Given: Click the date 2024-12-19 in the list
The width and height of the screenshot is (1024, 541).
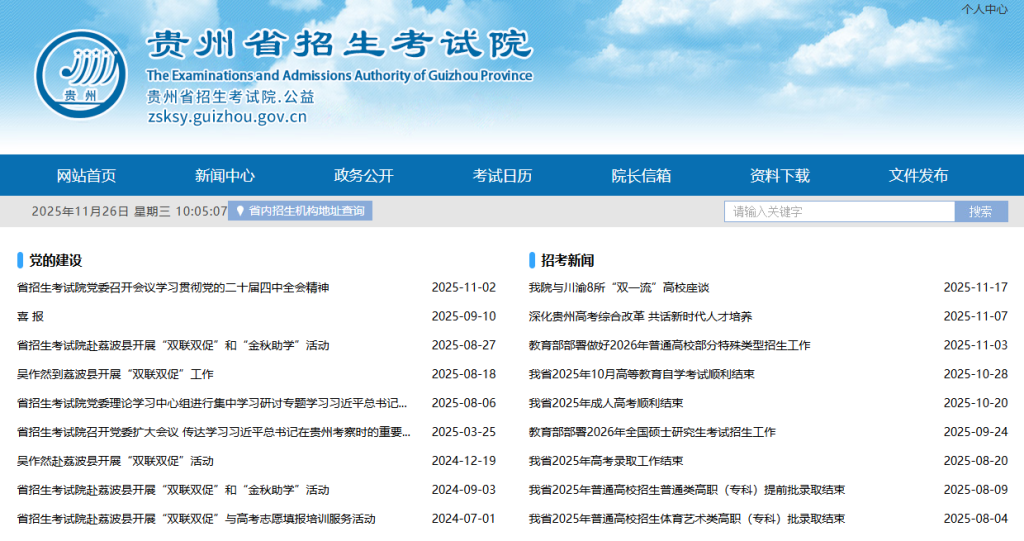Looking at the screenshot, I should pos(464,461).
